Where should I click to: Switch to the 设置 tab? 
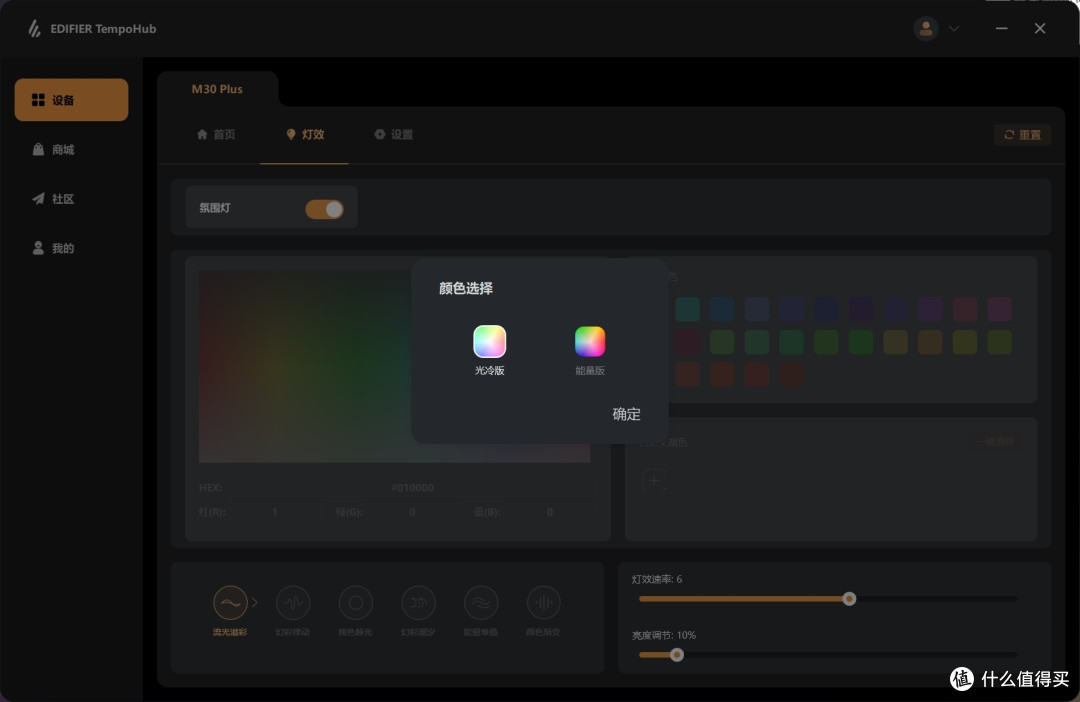[394, 134]
